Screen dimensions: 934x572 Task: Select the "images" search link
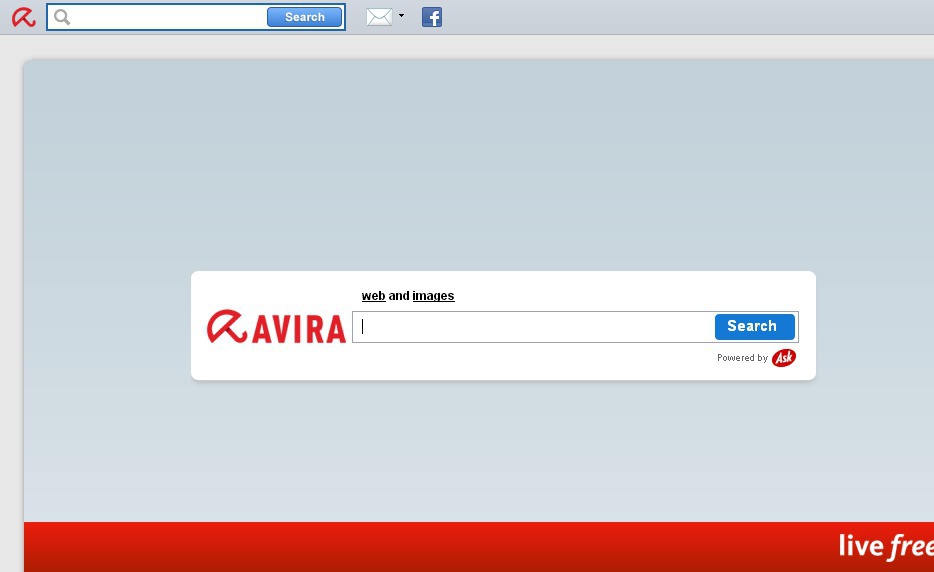point(433,296)
